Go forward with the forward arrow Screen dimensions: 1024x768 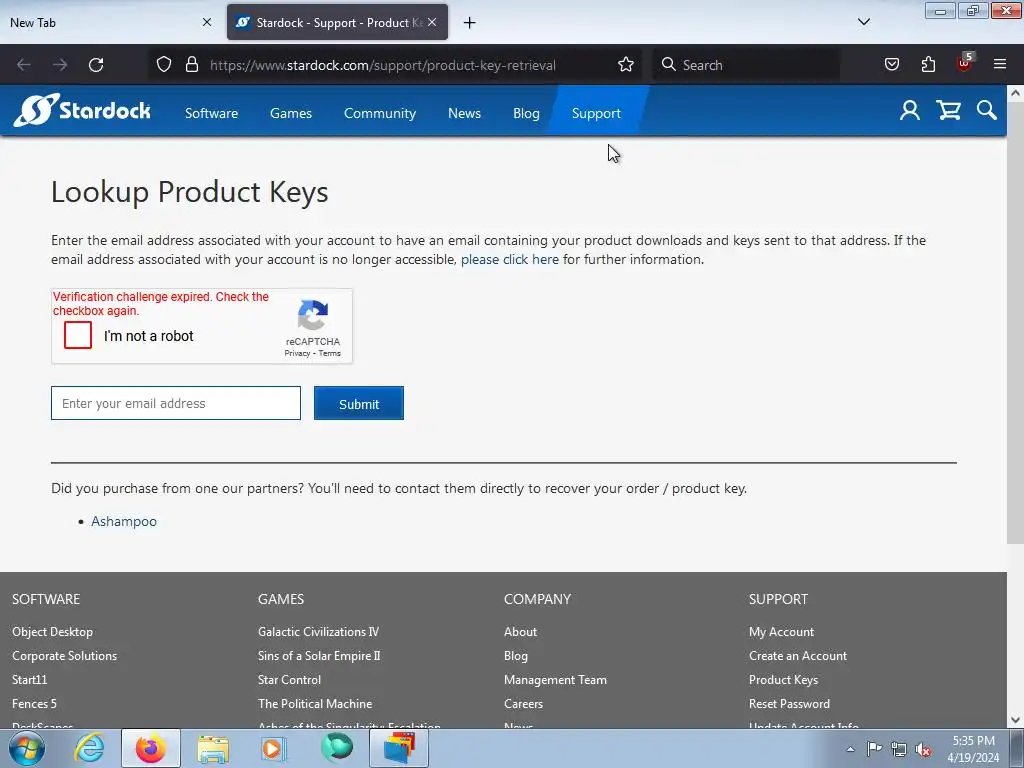click(x=60, y=65)
